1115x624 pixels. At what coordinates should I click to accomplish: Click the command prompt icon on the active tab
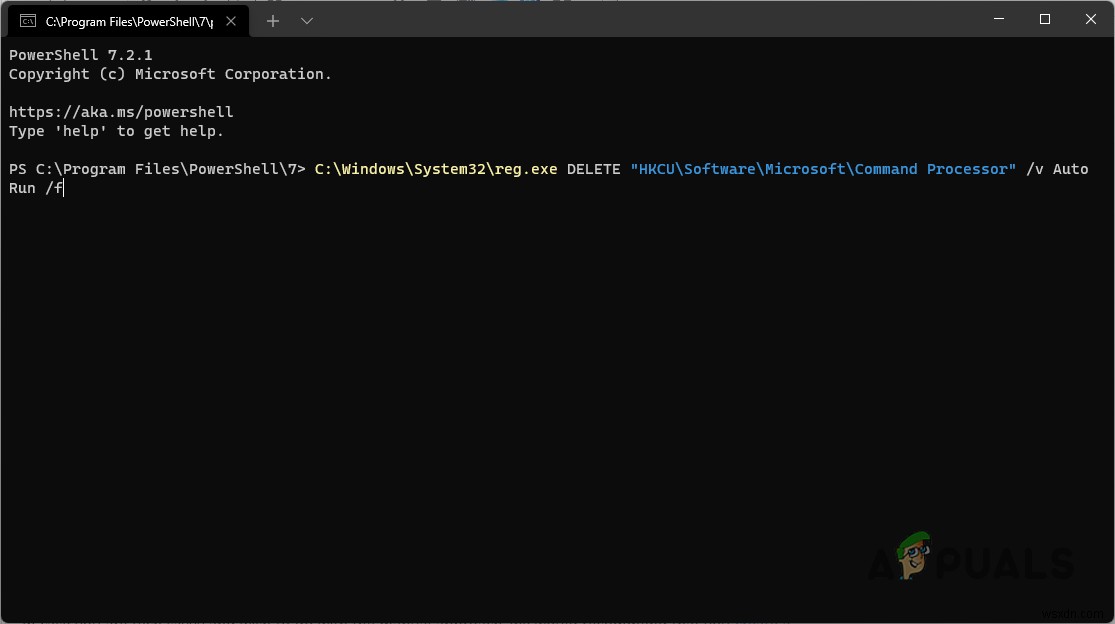28,20
